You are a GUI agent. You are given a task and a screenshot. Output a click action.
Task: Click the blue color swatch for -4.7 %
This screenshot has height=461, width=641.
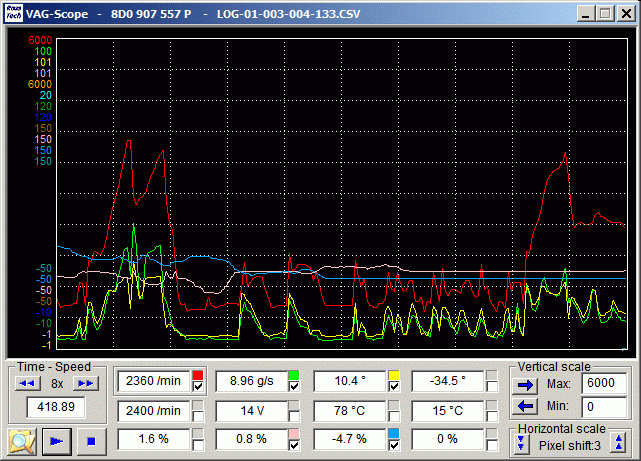394,434
